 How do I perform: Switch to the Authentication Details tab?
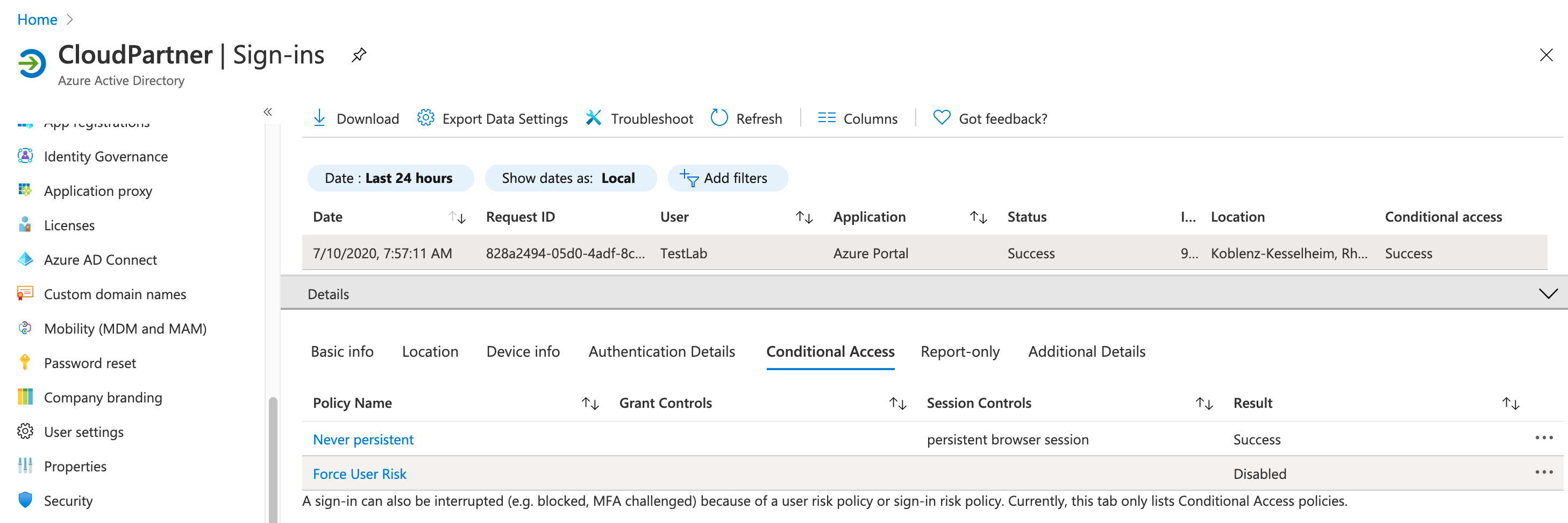tap(661, 351)
